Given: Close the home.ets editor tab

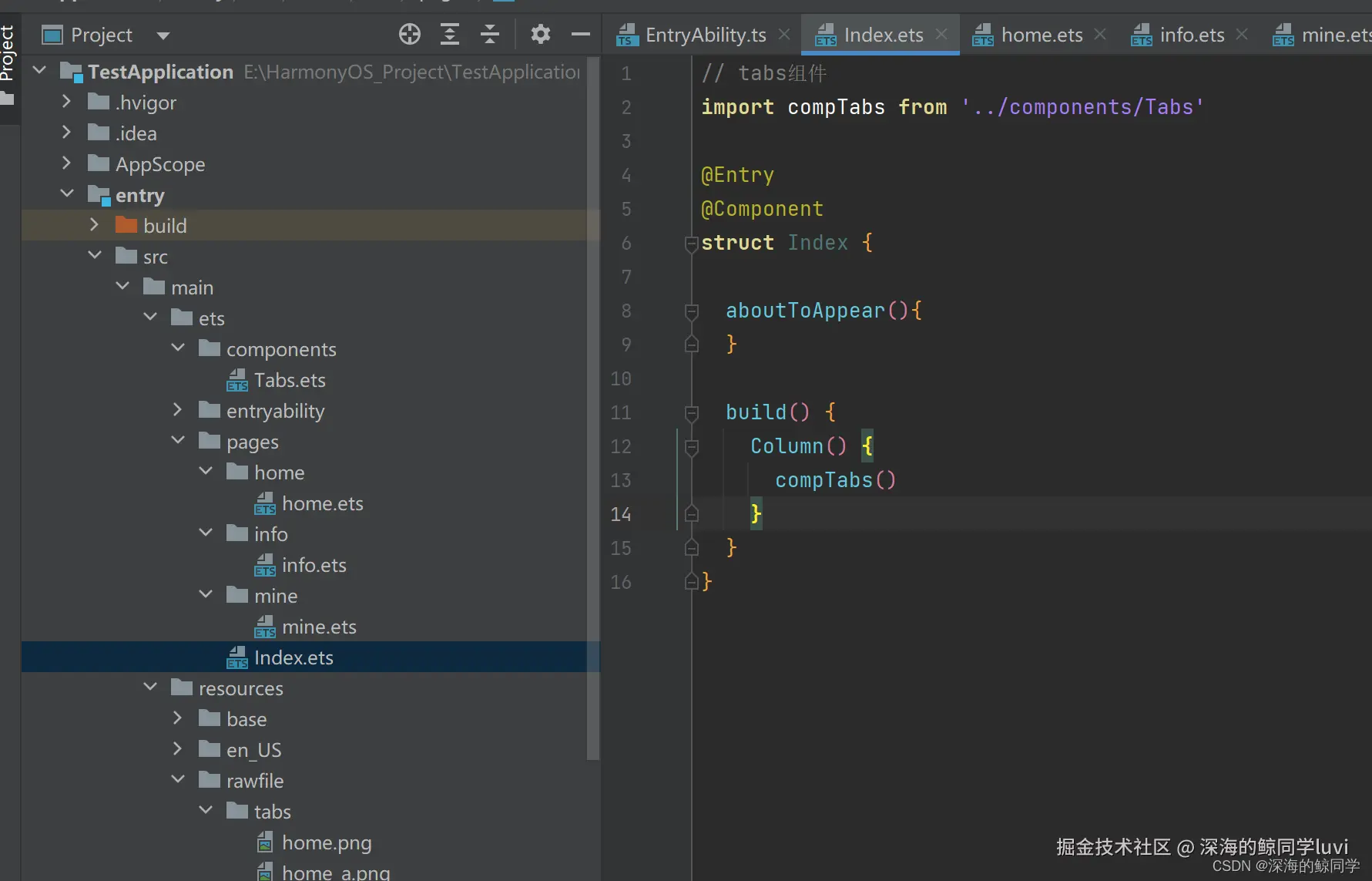Looking at the screenshot, I should tap(1100, 35).
